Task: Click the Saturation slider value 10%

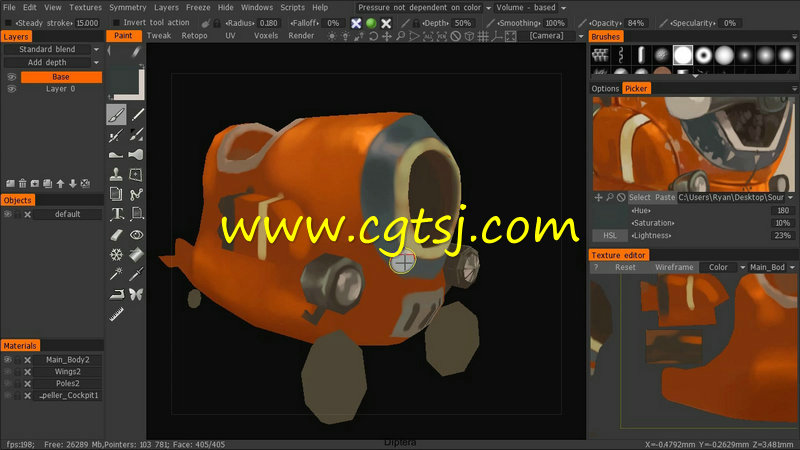Action: 783,223
